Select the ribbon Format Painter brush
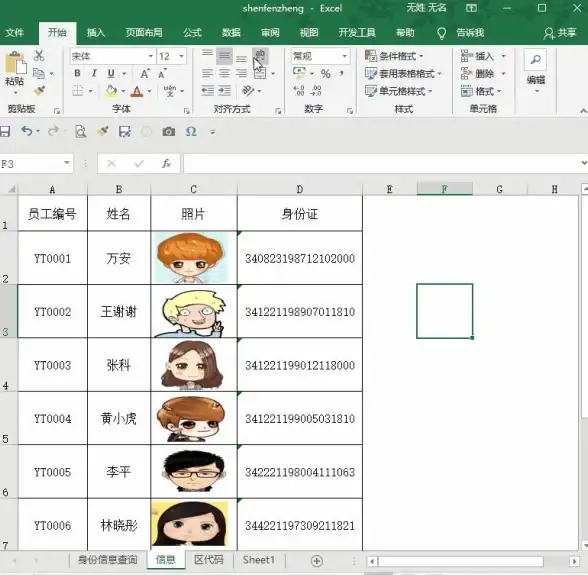The width and height of the screenshot is (588, 575). (39, 90)
